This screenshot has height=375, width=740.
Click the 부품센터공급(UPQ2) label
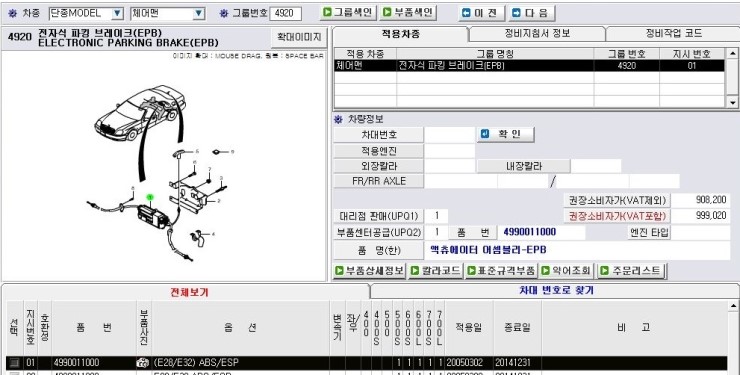(378, 232)
